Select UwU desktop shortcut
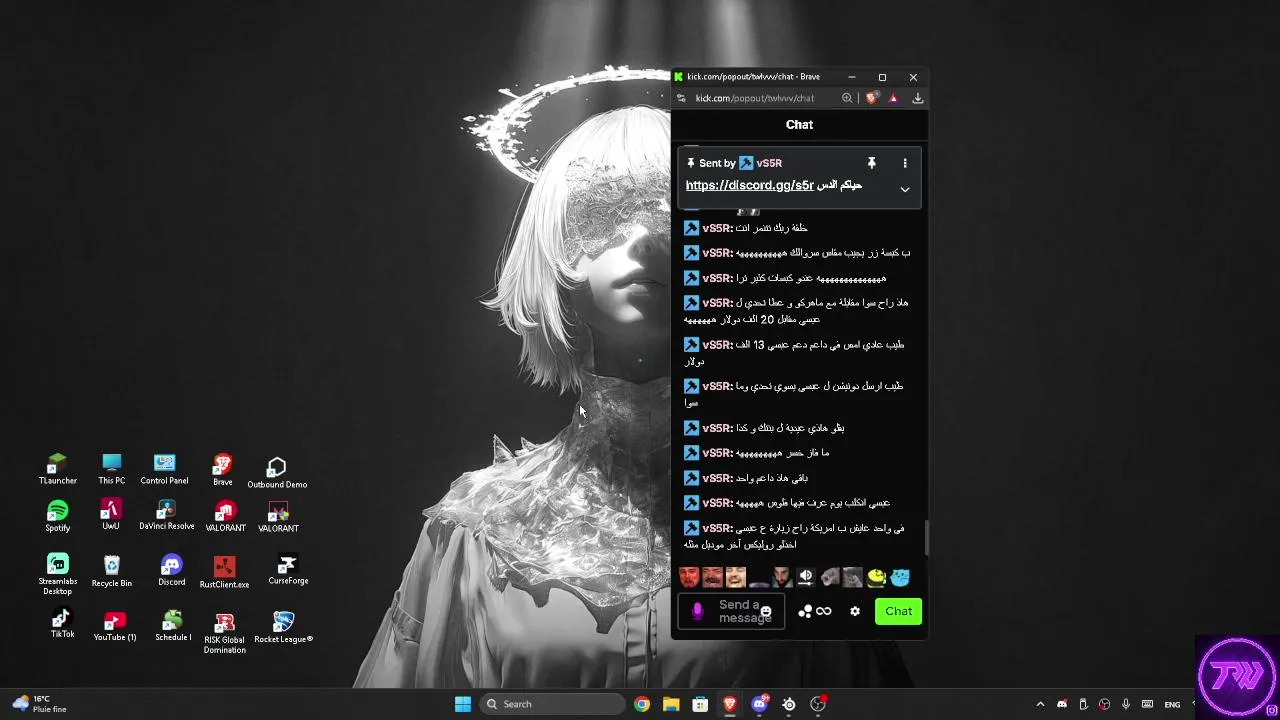 click(x=110, y=515)
